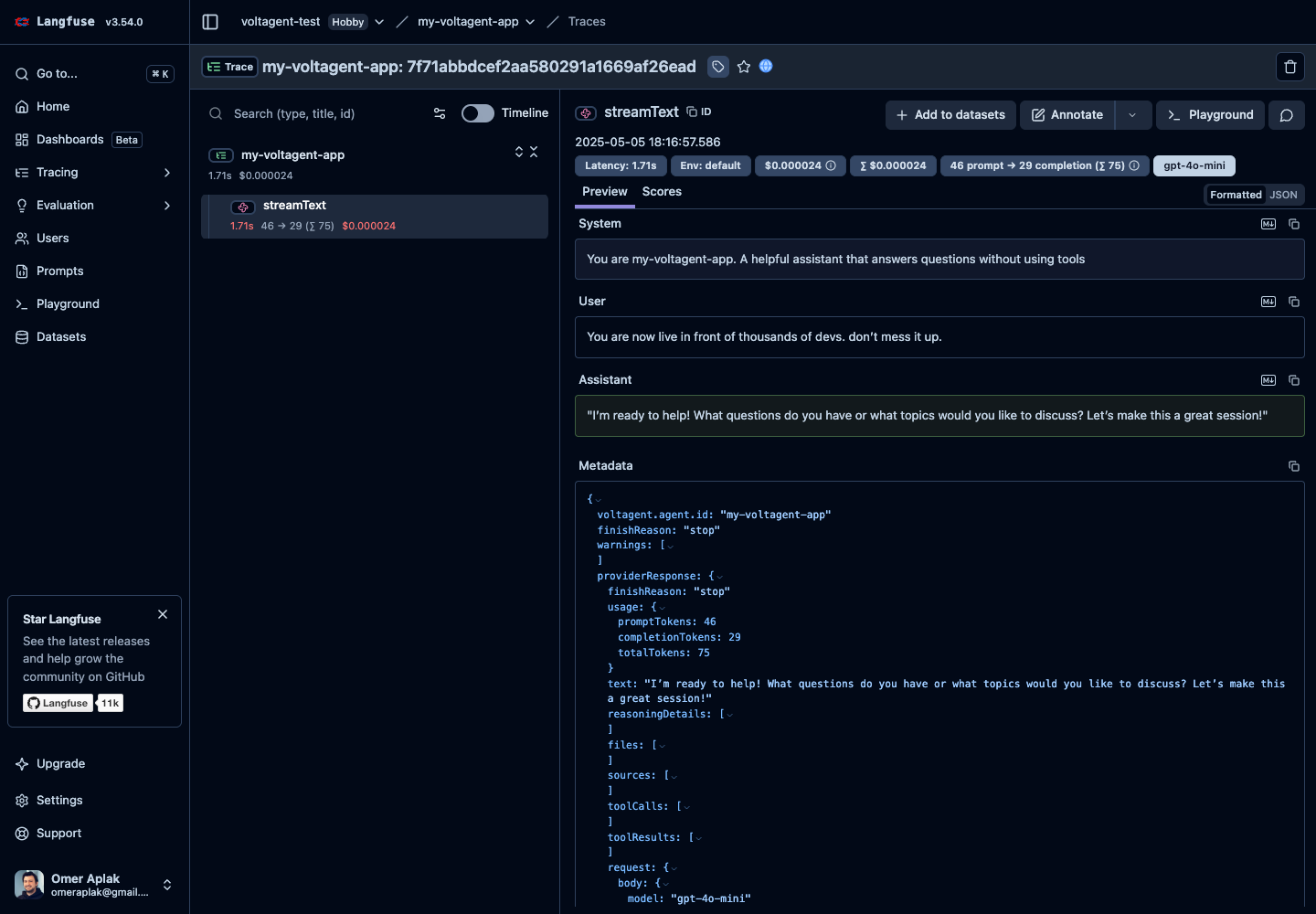Toggle markdown rendering on the Assistant message
1316x914 pixels.
(x=1268, y=380)
